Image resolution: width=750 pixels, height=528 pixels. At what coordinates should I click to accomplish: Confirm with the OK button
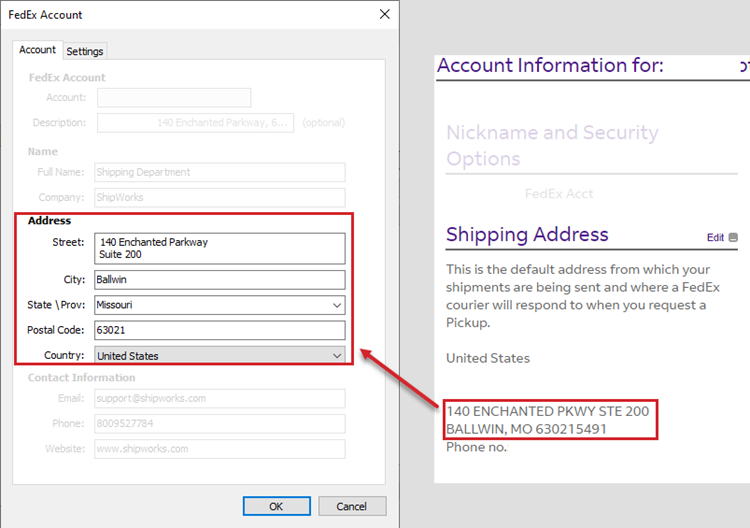click(276, 506)
